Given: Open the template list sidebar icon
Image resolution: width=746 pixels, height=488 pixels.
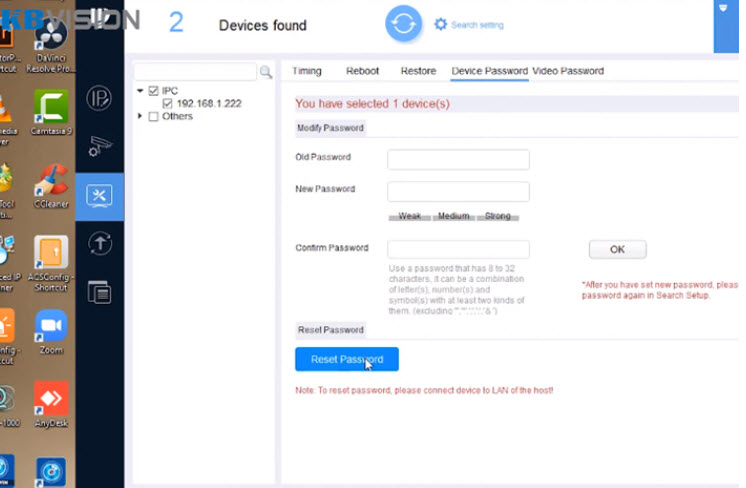Looking at the screenshot, I should (99, 292).
